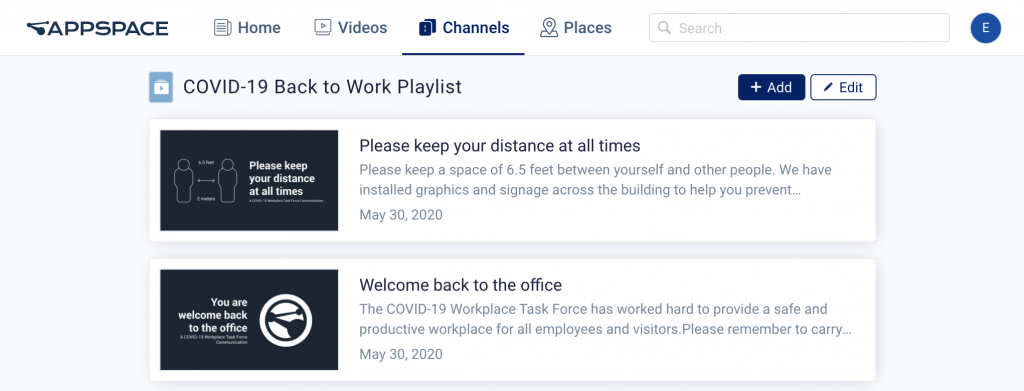The height and width of the screenshot is (391, 1024).
Task: Select the Channels tab
Action: [464, 27]
